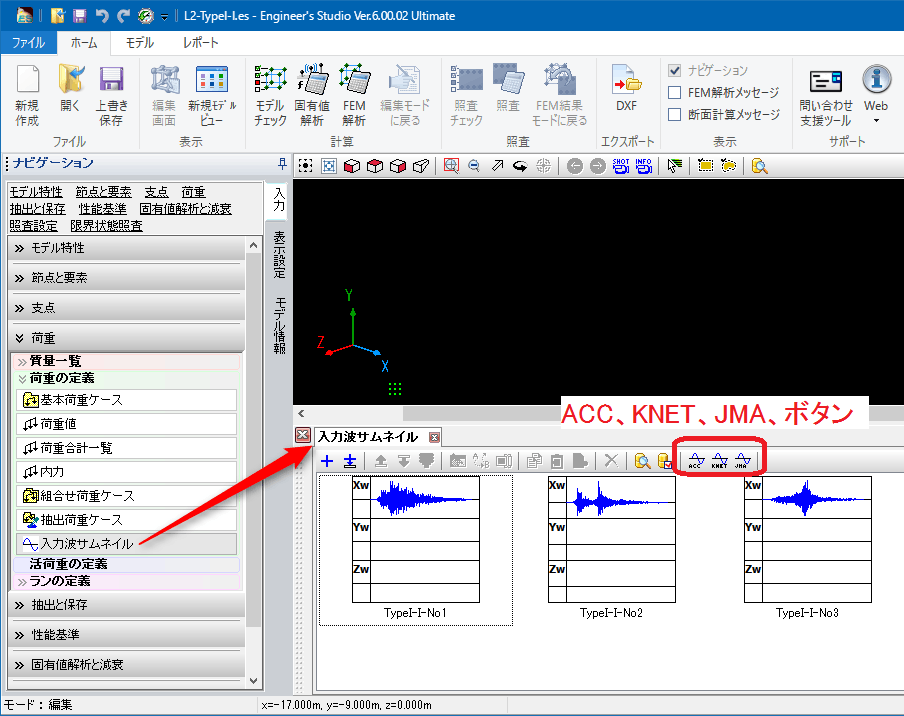
Task: Collapse the 荷重の定義 group
Action: (125, 378)
